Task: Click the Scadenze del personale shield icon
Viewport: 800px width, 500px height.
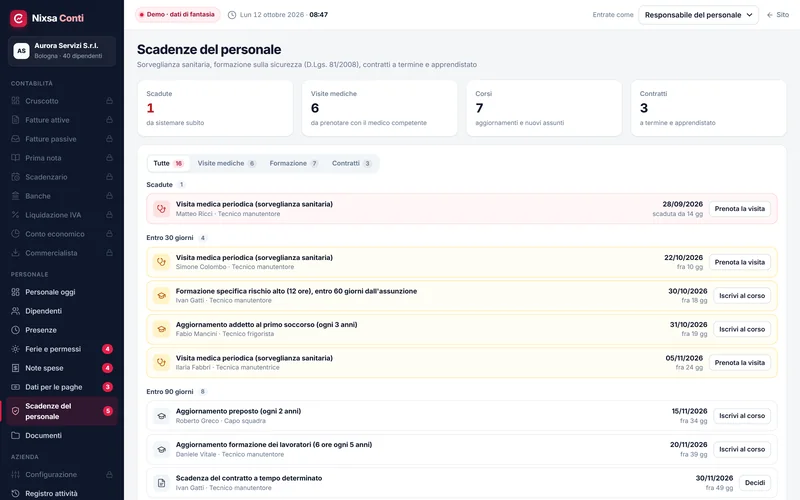Action: (x=15, y=411)
